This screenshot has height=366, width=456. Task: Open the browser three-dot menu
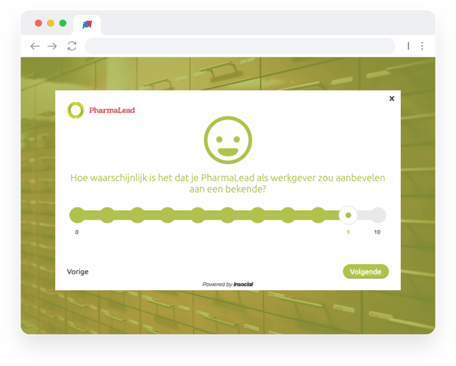coord(422,46)
